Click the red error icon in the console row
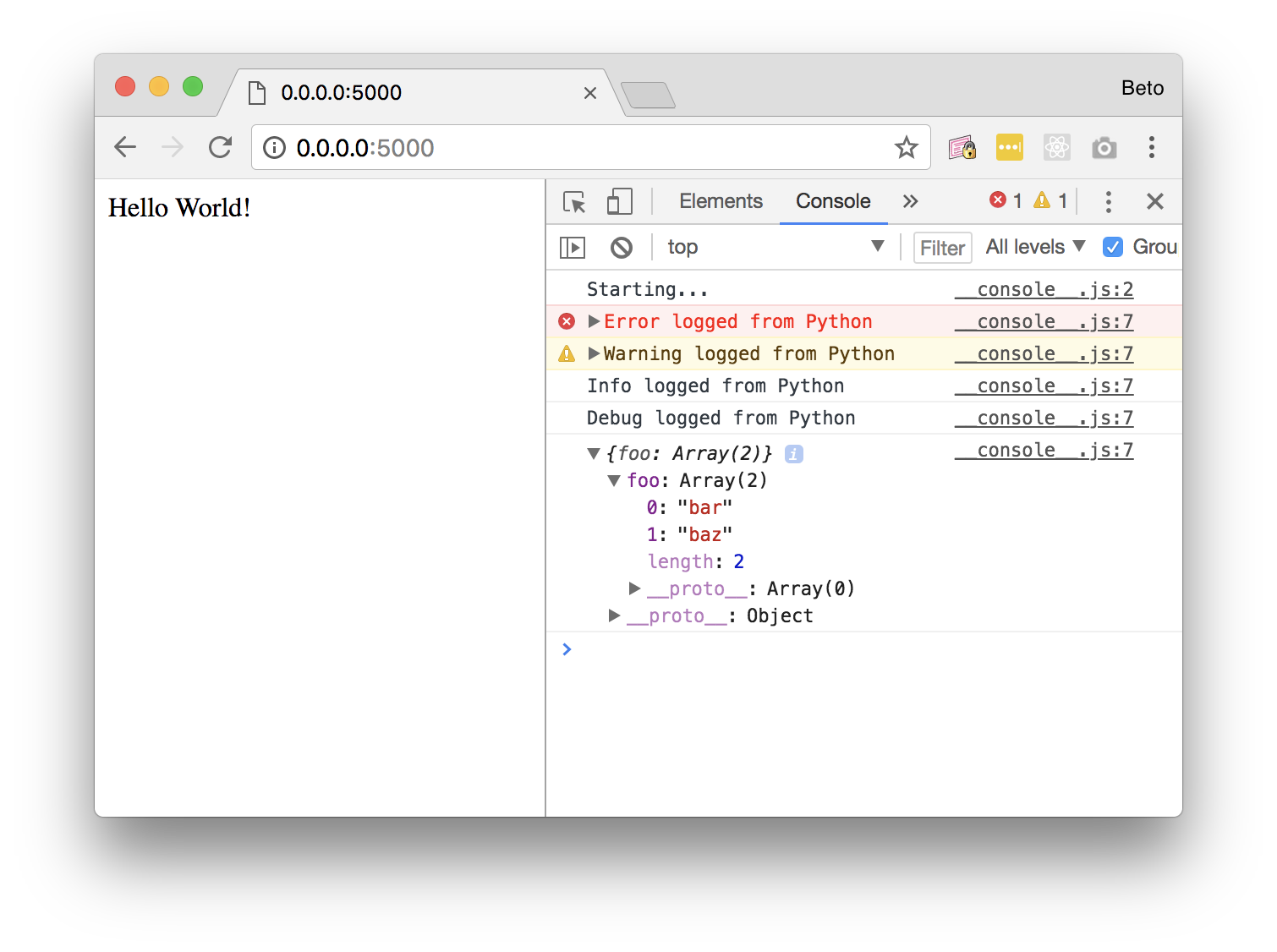This screenshot has width=1277, height=952. pyautogui.click(x=567, y=321)
